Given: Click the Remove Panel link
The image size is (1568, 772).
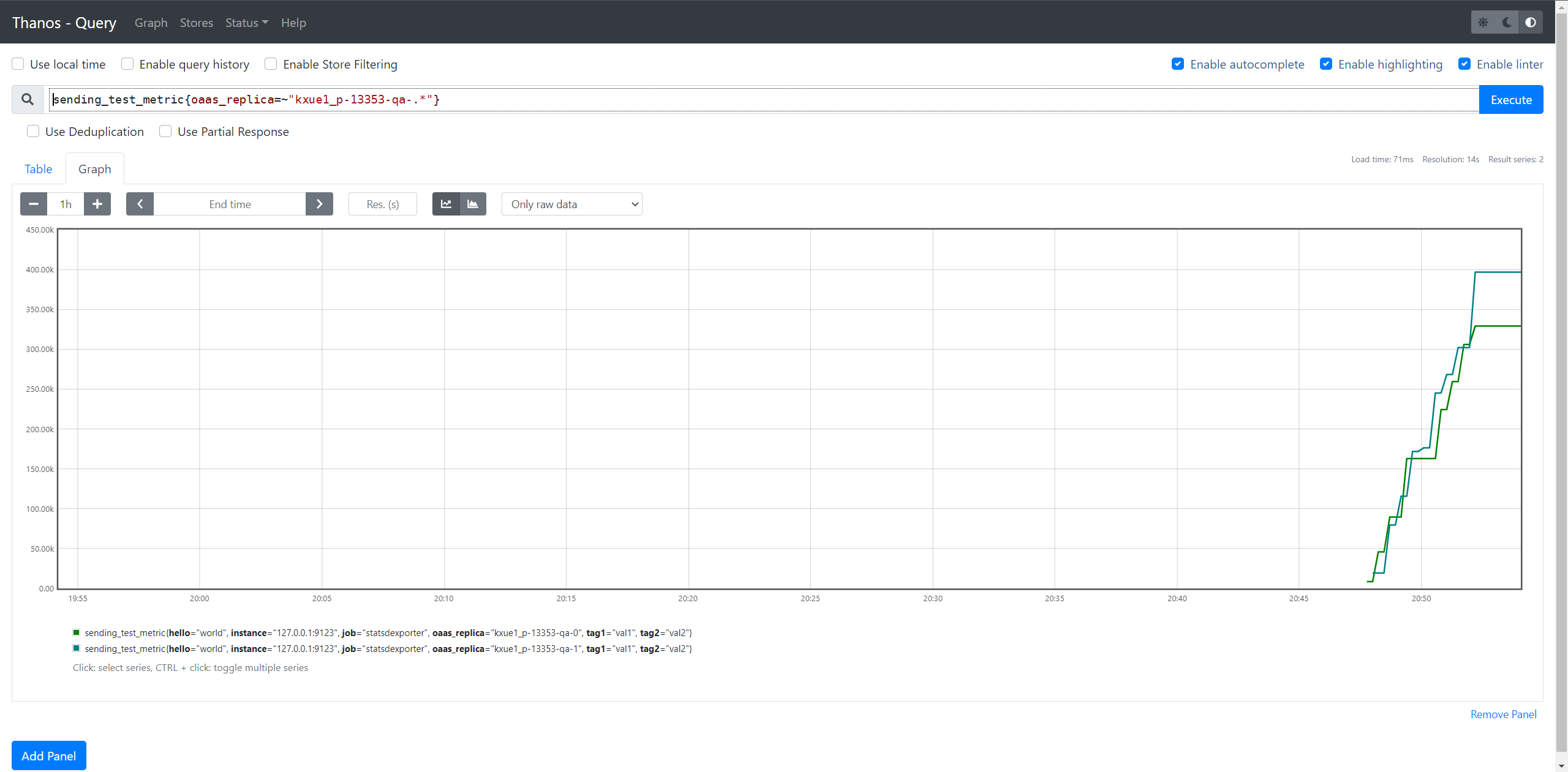Looking at the screenshot, I should 1504,714.
